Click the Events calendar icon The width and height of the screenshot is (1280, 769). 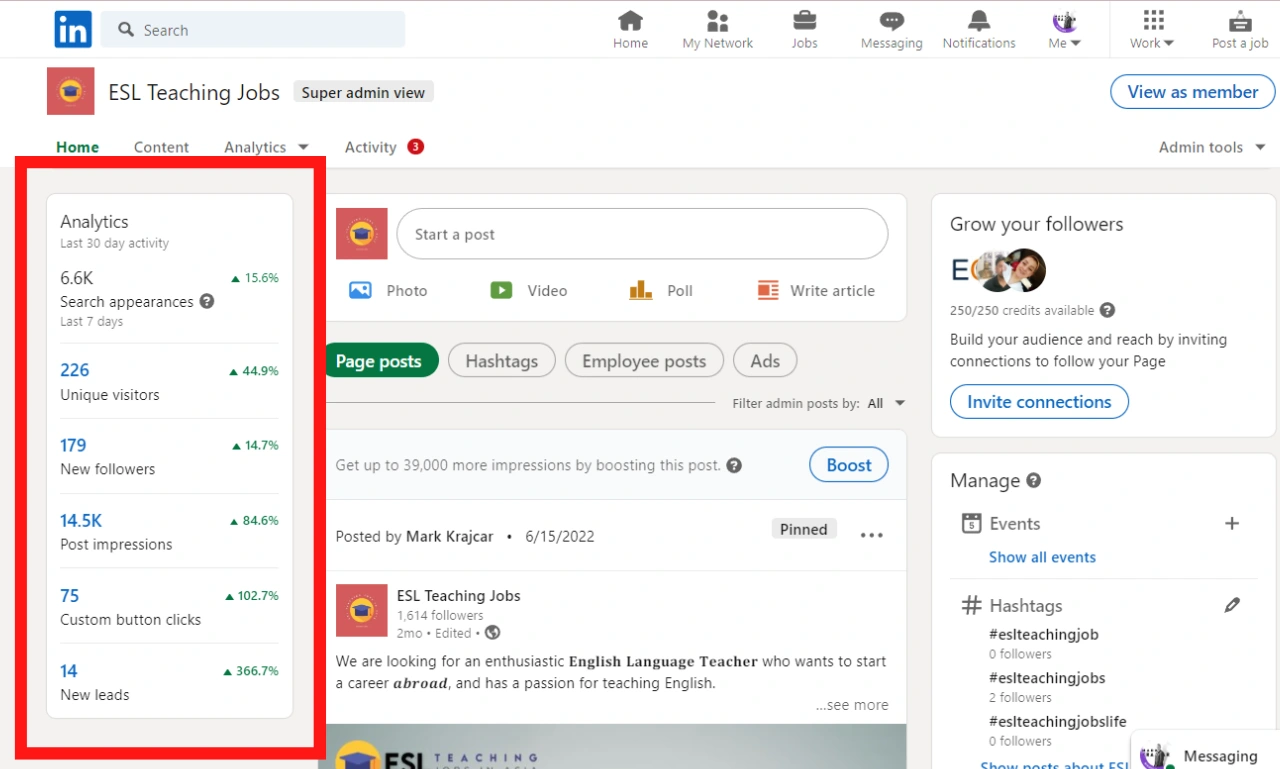pos(971,523)
